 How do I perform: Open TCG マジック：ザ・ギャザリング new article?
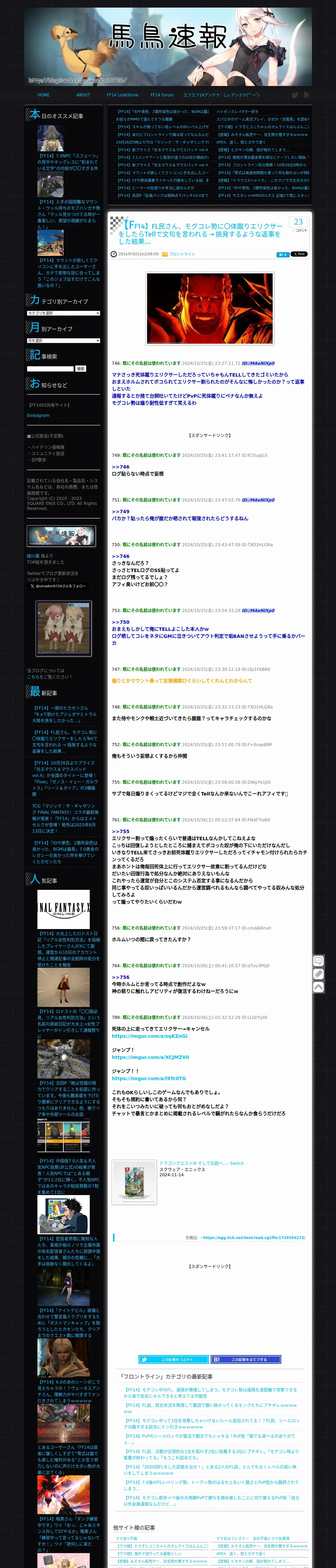point(65,818)
